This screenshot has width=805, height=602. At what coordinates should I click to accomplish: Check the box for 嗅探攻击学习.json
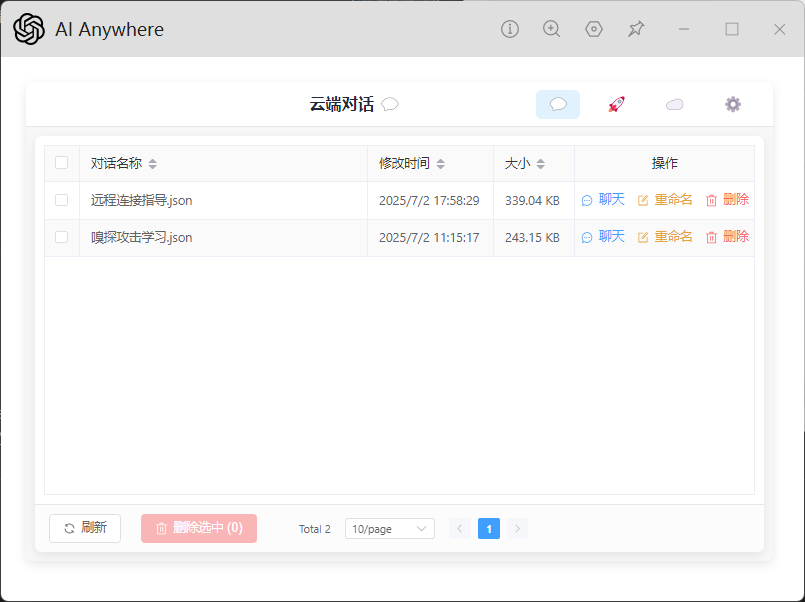tap(62, 237)
